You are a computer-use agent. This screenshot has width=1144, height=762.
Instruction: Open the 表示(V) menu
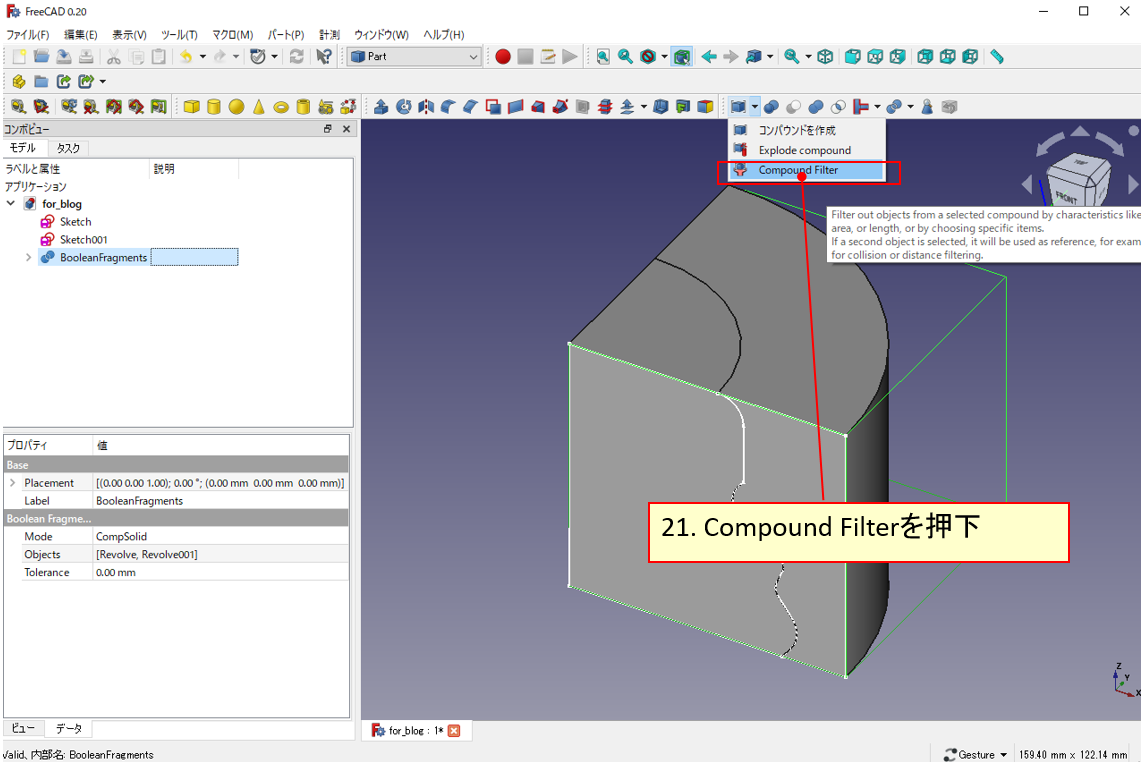coord(129,34)
